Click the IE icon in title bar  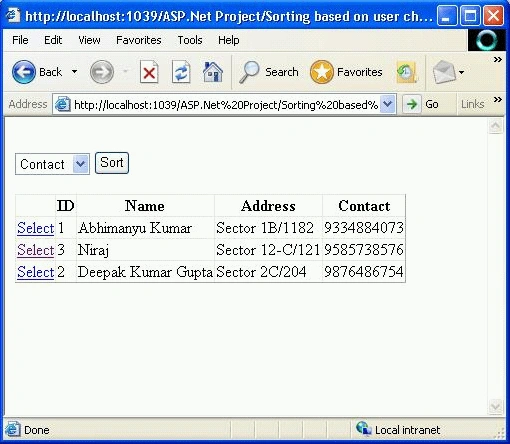pos(13,15)
